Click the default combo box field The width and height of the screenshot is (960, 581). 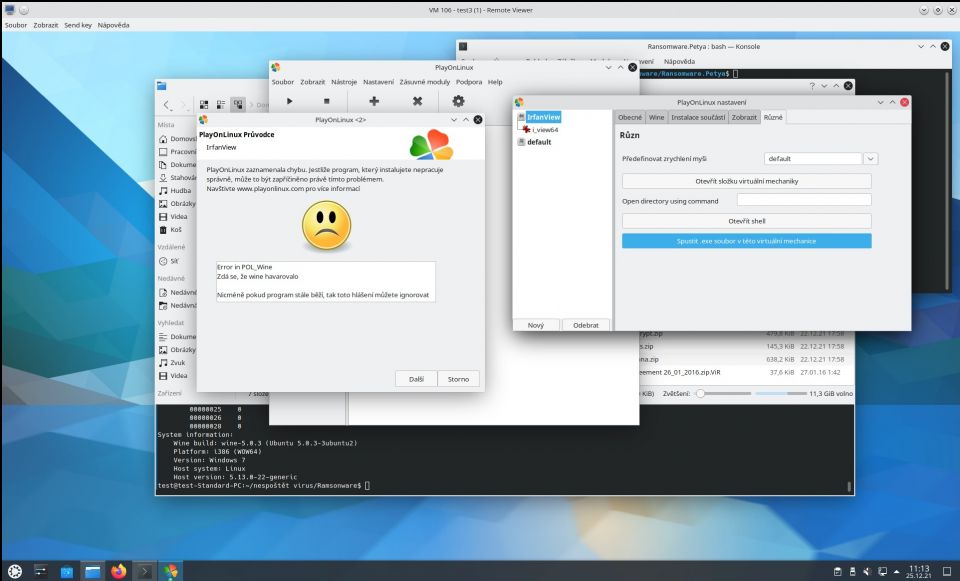pyautogui.click(x=812, y=159)
